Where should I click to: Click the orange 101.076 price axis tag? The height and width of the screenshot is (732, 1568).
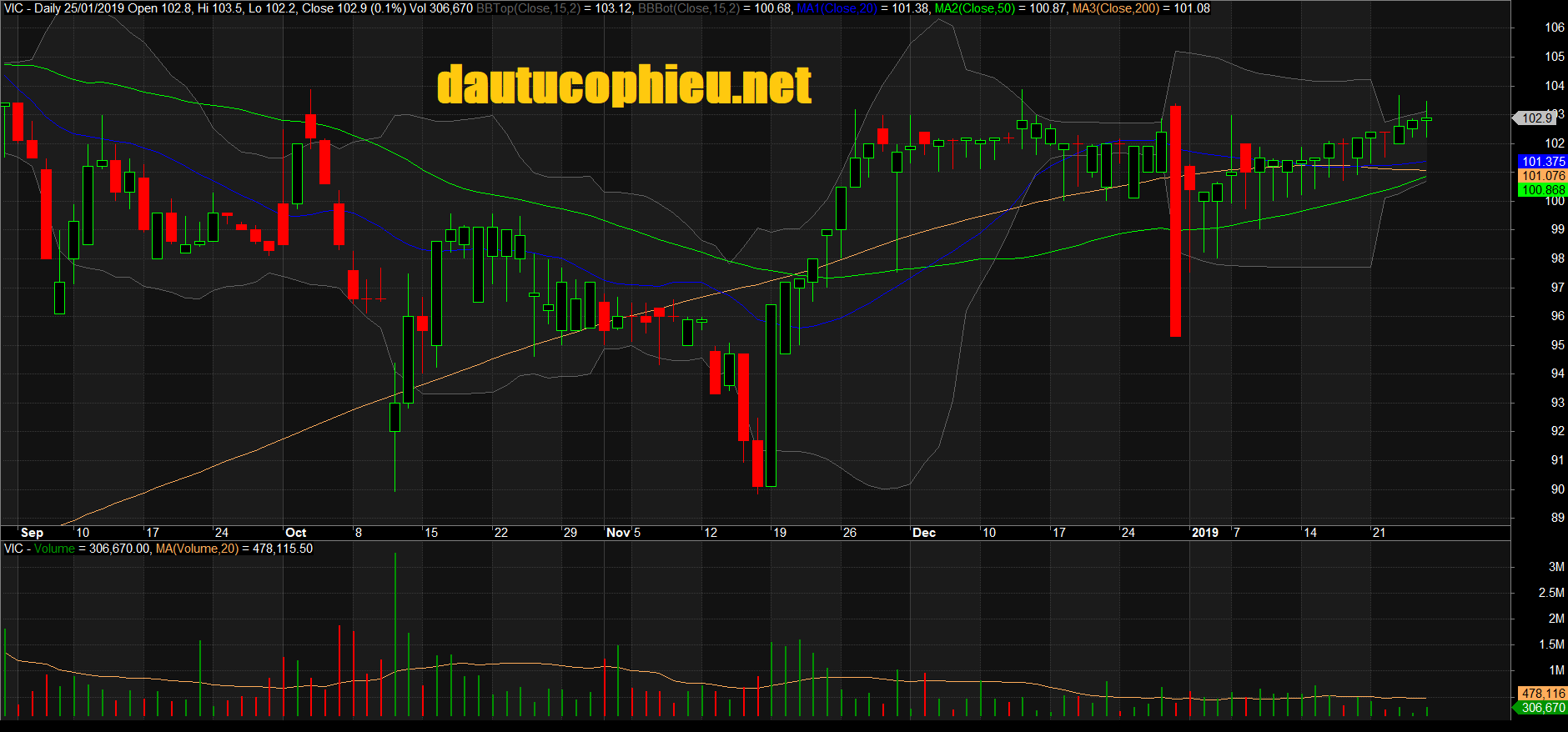[x=1543, y=176]
